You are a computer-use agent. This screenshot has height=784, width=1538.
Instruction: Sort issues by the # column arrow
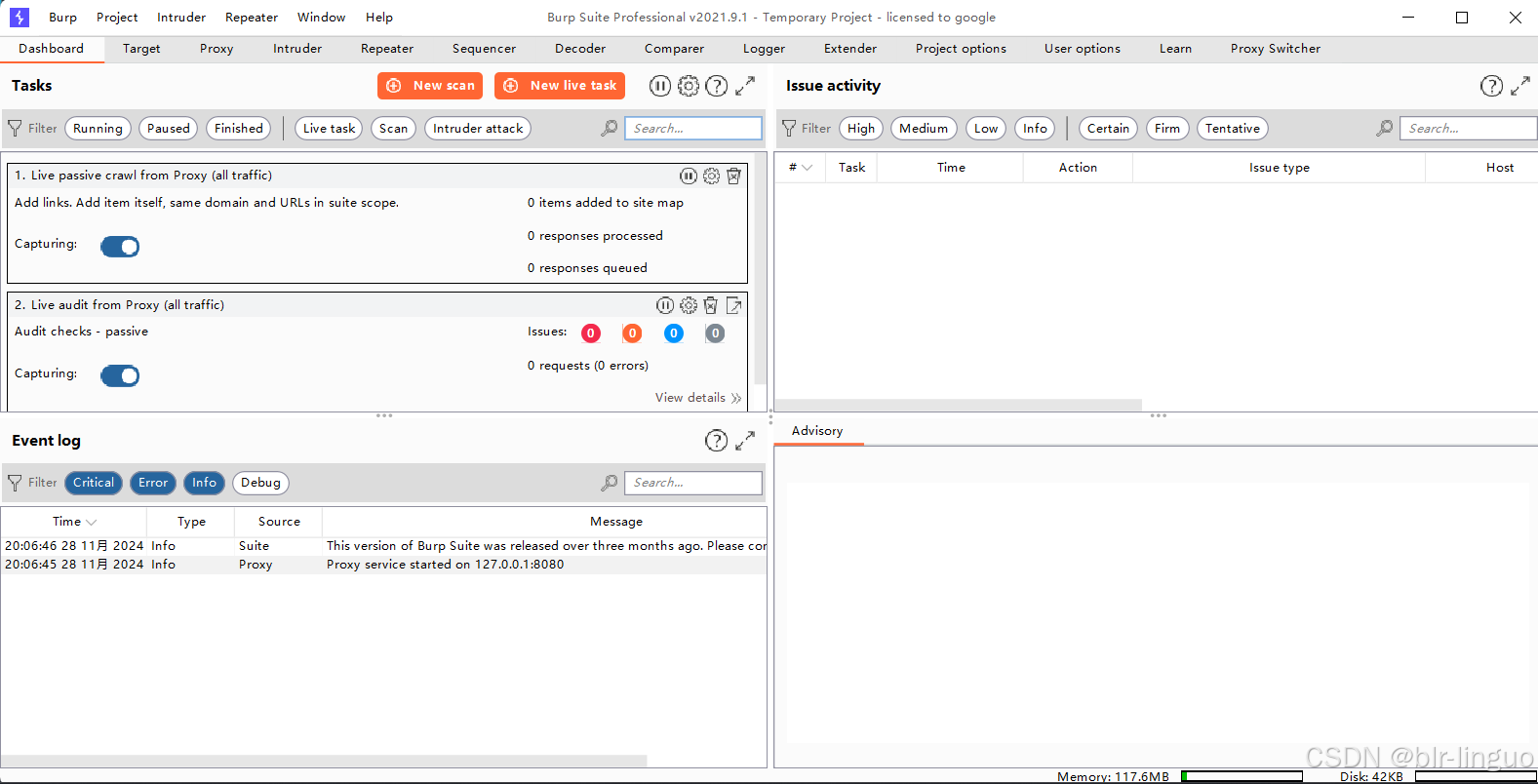coord(808,168)
